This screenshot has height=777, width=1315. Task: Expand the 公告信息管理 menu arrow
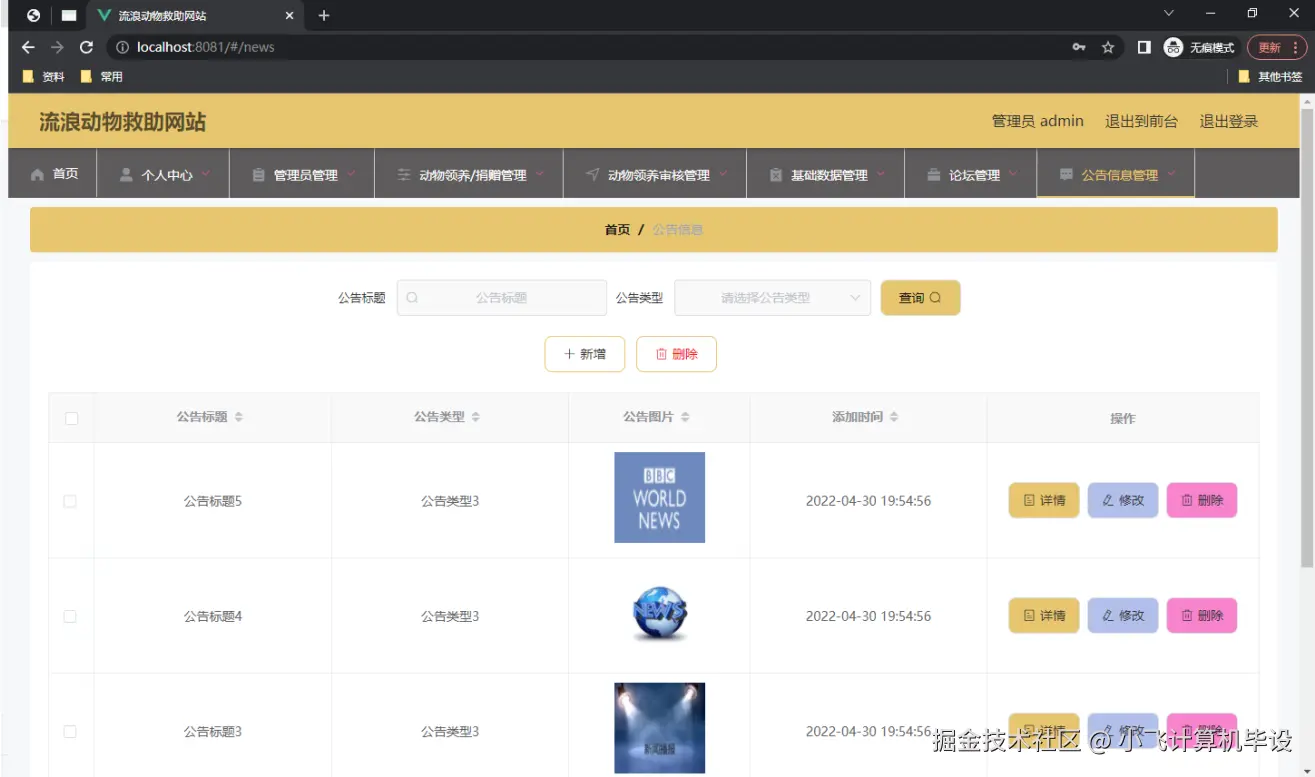tap(1171, 174)
